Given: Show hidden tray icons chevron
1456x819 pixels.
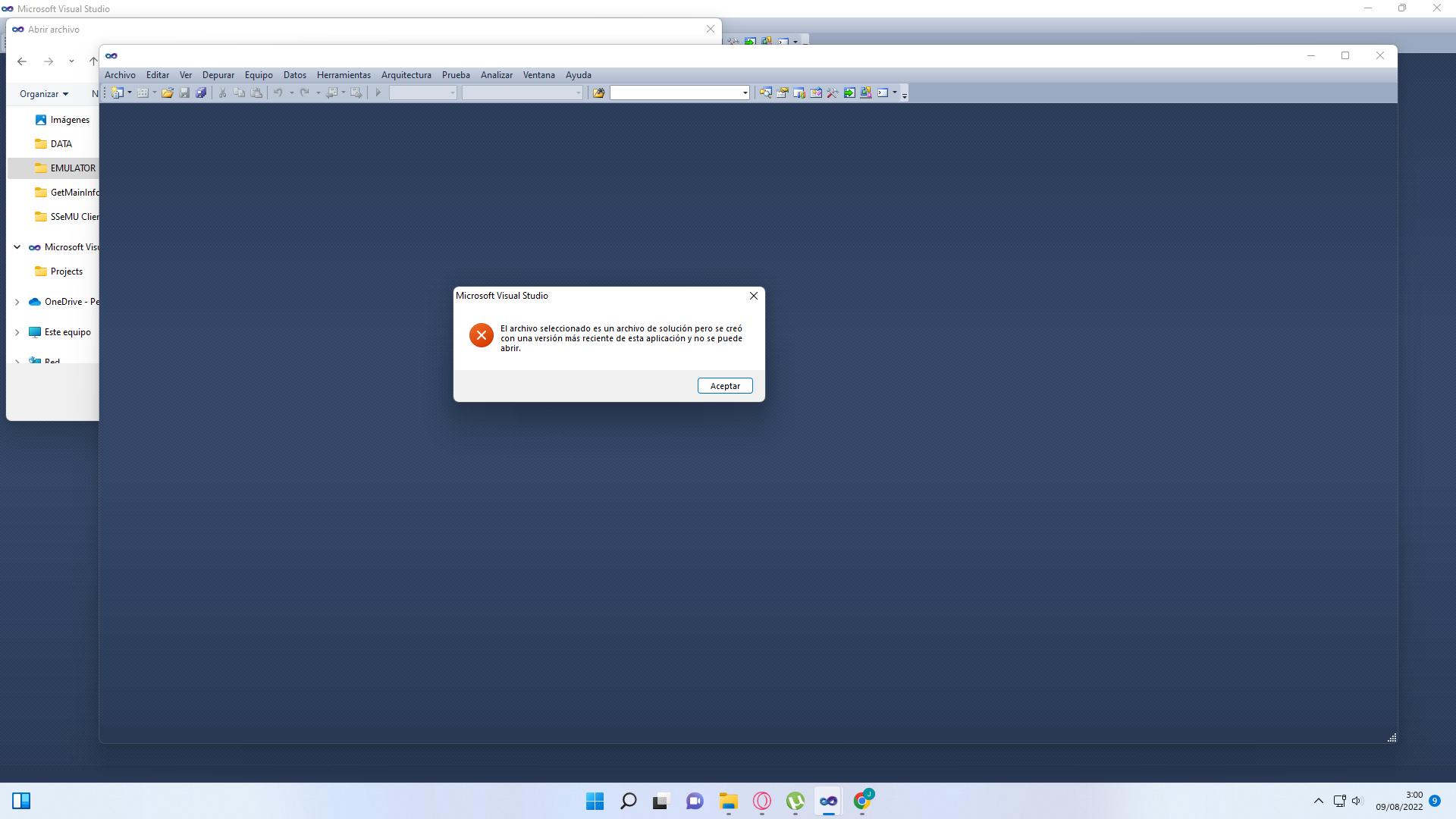Looking at the screenshot, I should pyautogui.click(x=1319, y=801).
